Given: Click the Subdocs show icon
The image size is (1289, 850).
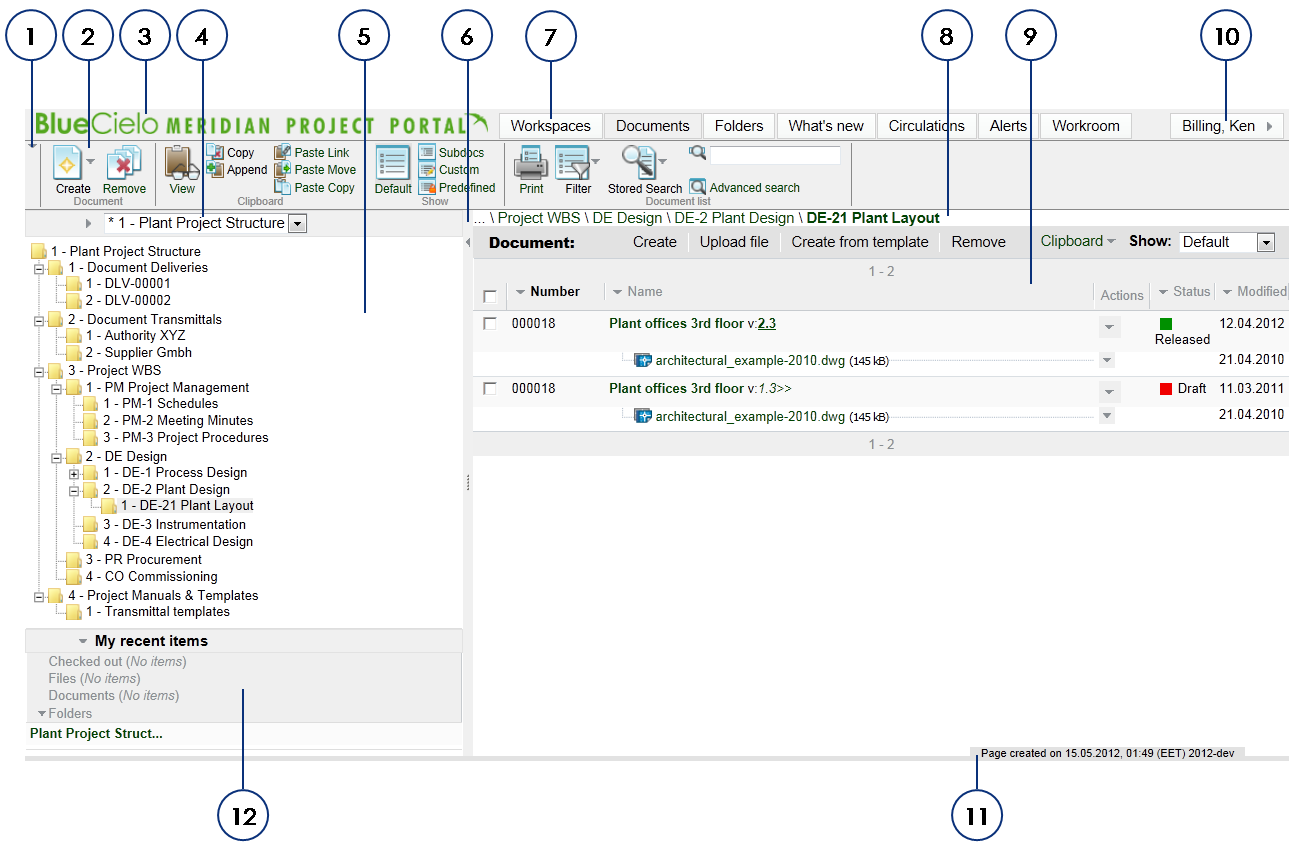Looking at the screenshot, I should pyautogui.click(x=427, y=152).
